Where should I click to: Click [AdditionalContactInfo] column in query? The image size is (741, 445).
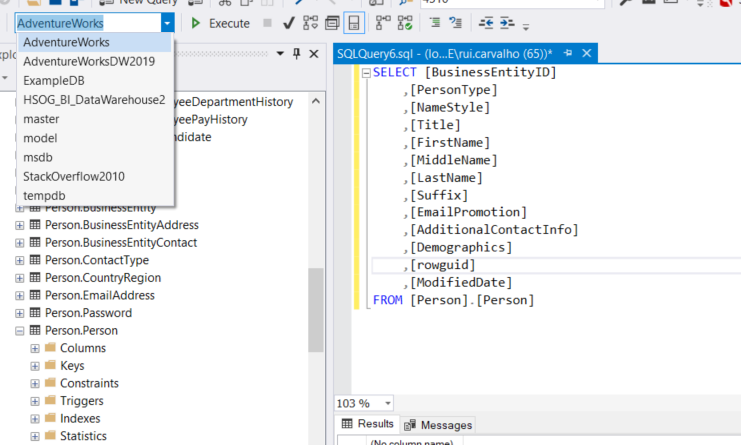point(494,230)
